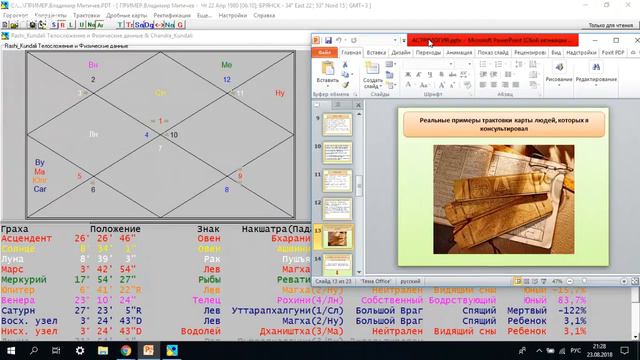The image size is (640, 360).
Task: Toggle italic (К) formatting
Action: (419, 75)
